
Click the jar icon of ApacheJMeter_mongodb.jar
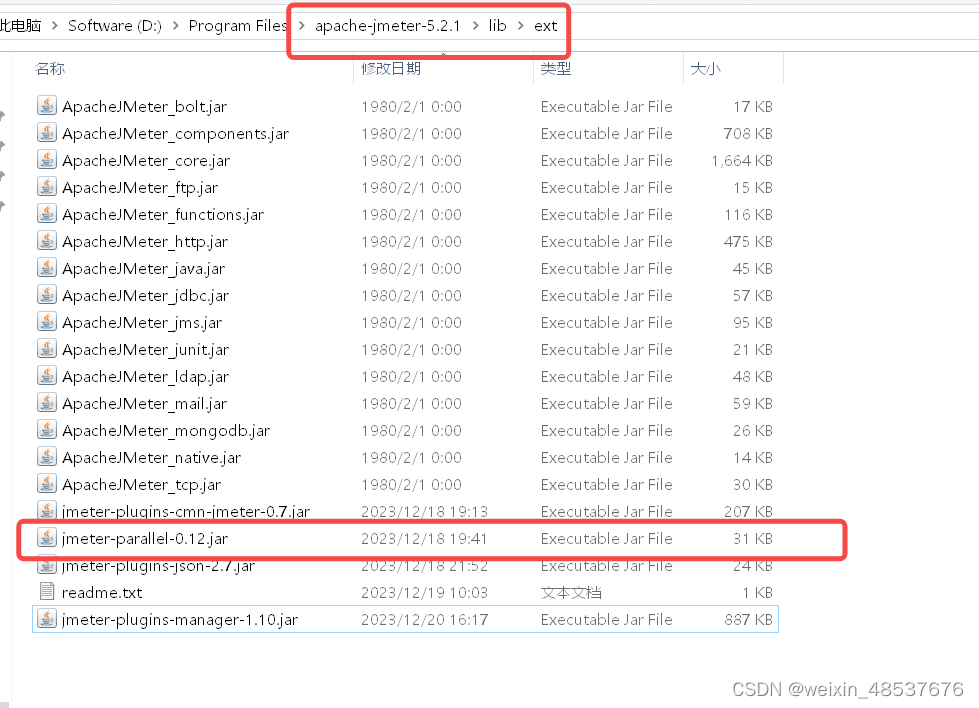coord(47,430)
